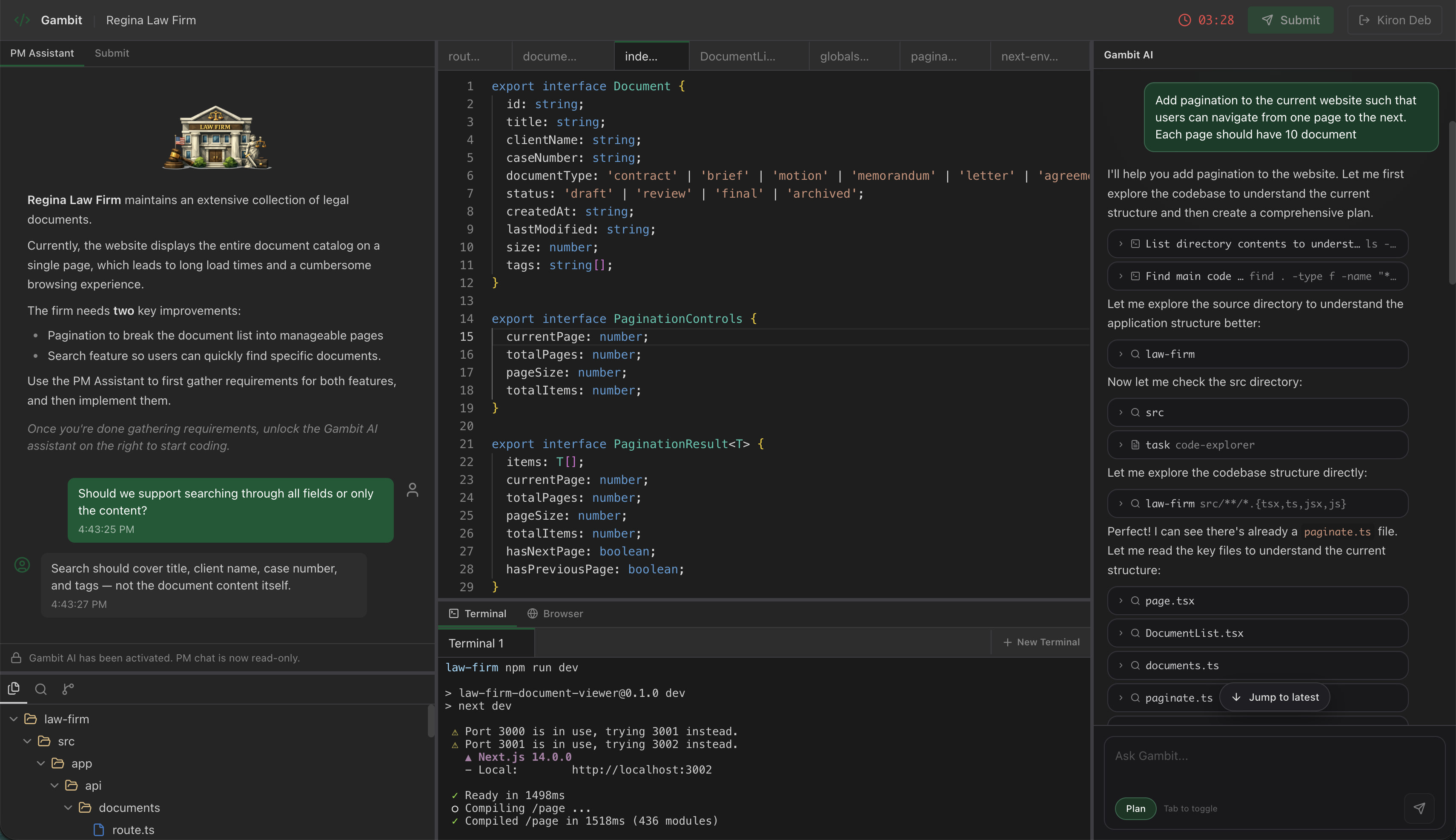
Task: Toggle the Plan mode pill
Action: [x=1135, y=808]
